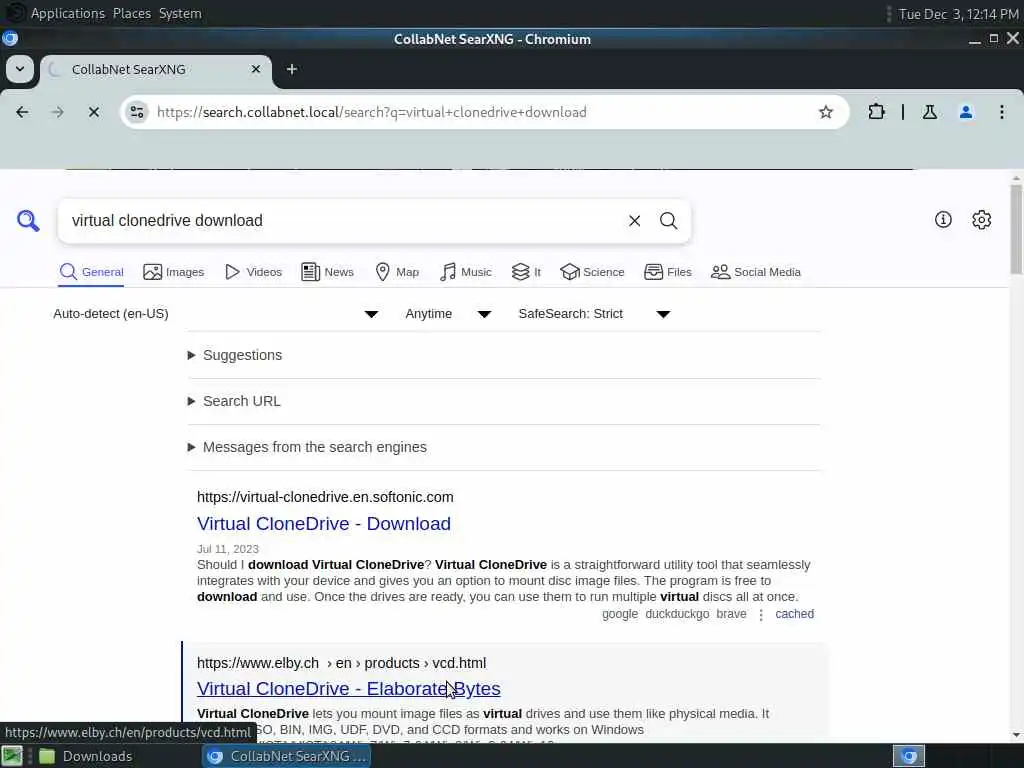Open the profile avatar menu
This screenshot has width=1024, height=768.
[x=966, y=112]
